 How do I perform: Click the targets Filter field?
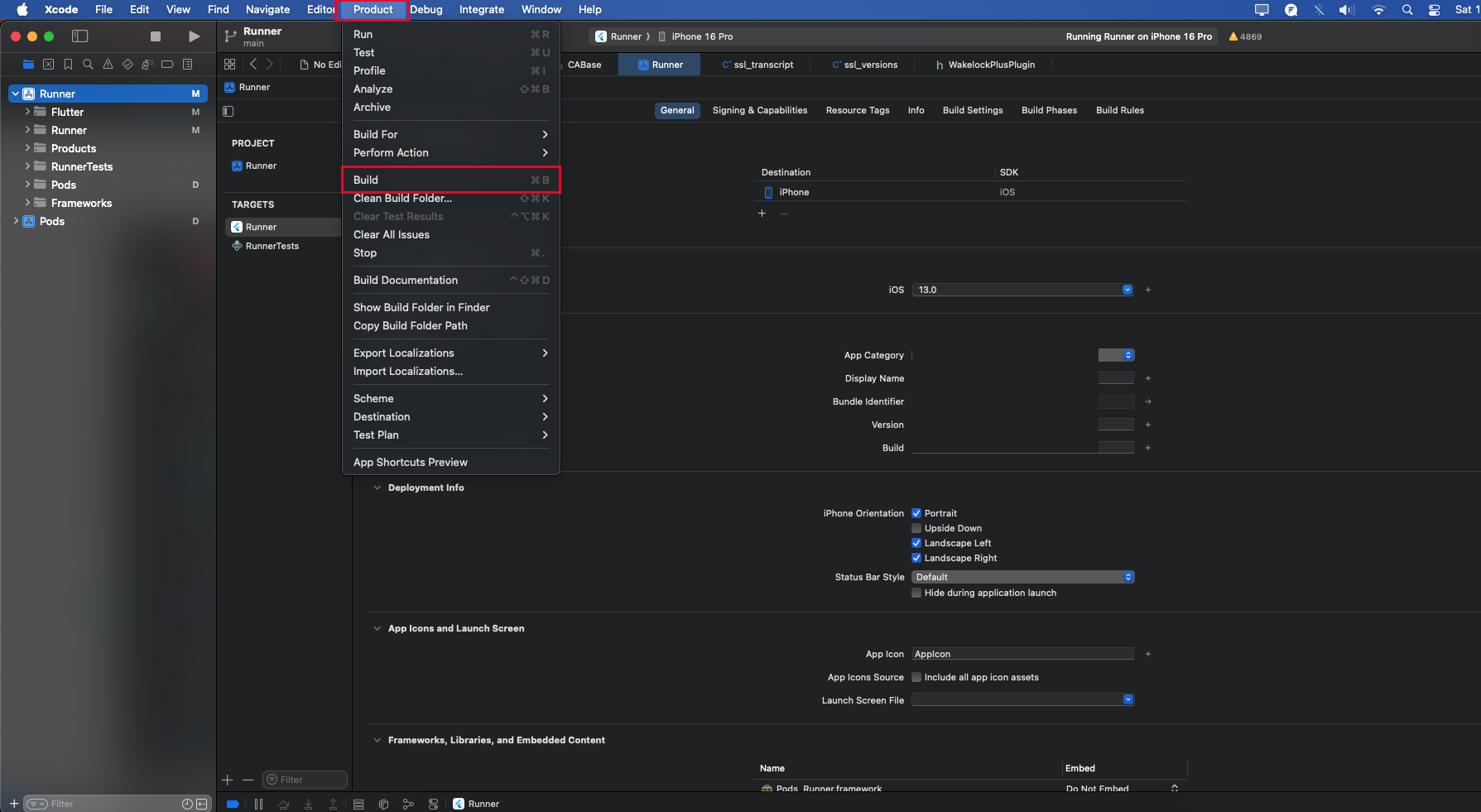coord(305,780)
